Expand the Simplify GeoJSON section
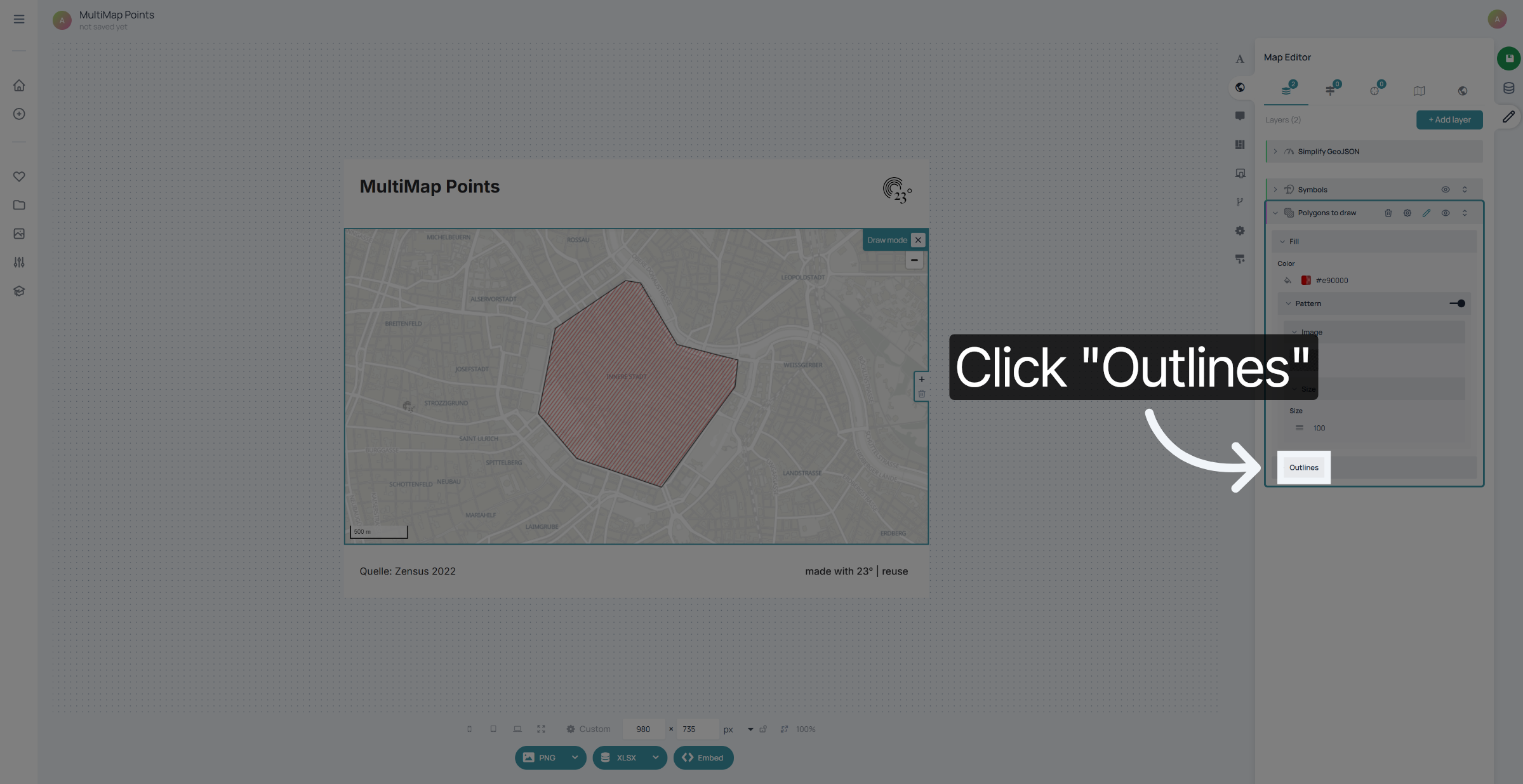The height and width of the screenshot is (784, 1523). tap(1275, 152)
